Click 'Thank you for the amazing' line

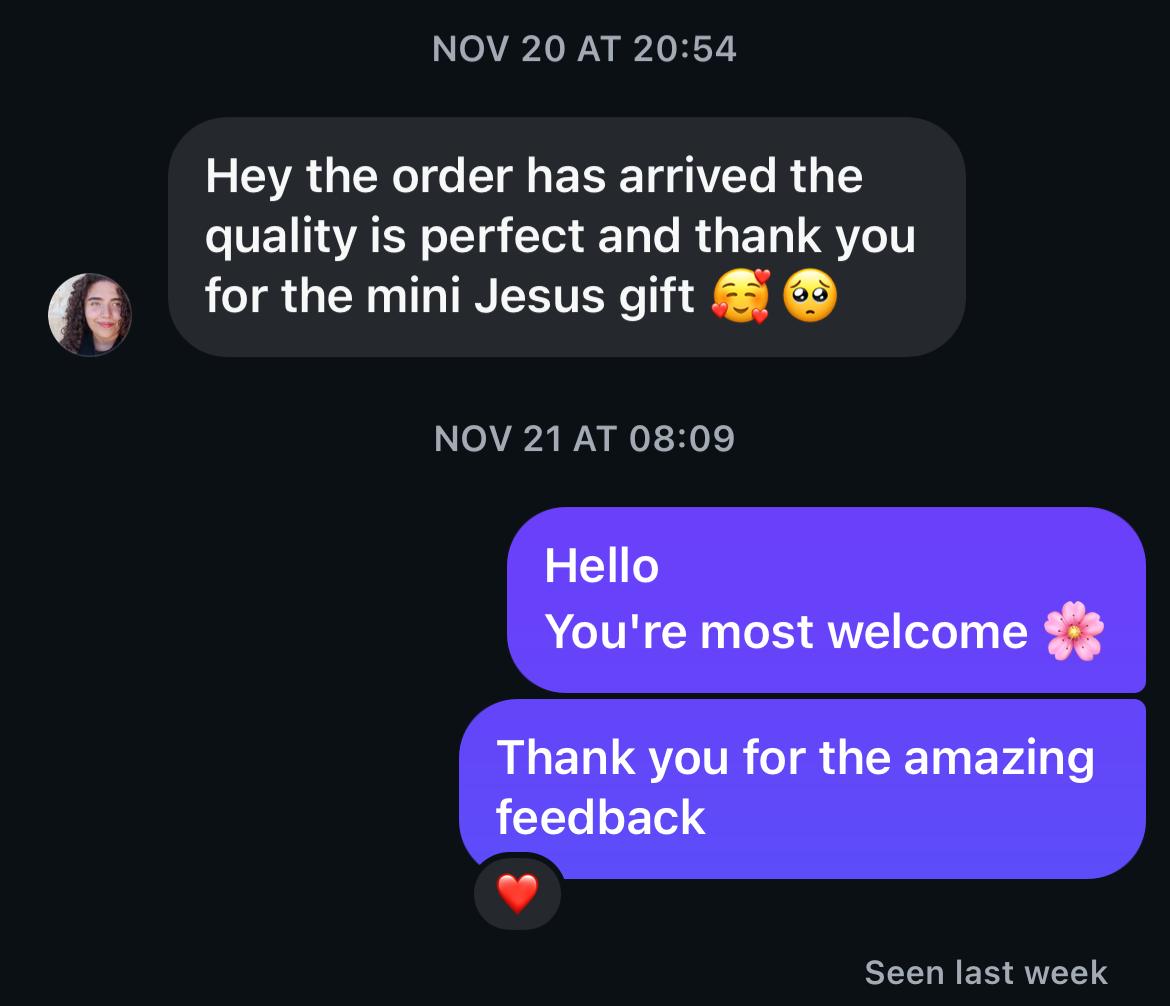795,759
